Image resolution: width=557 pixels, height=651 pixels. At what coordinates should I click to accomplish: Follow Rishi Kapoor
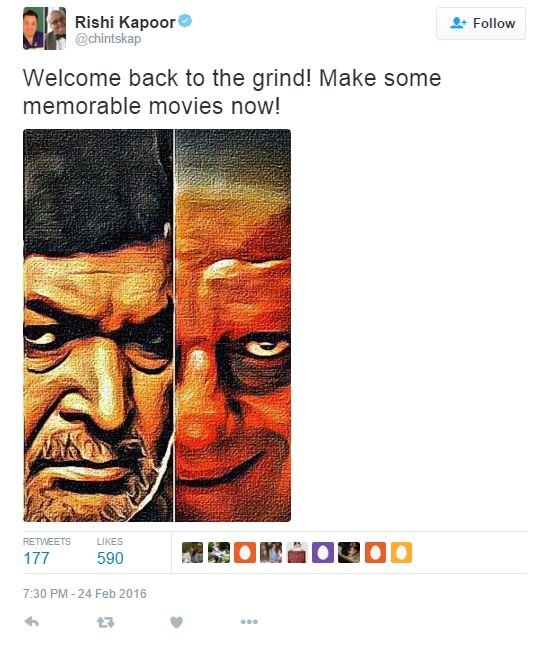(481, 23)
